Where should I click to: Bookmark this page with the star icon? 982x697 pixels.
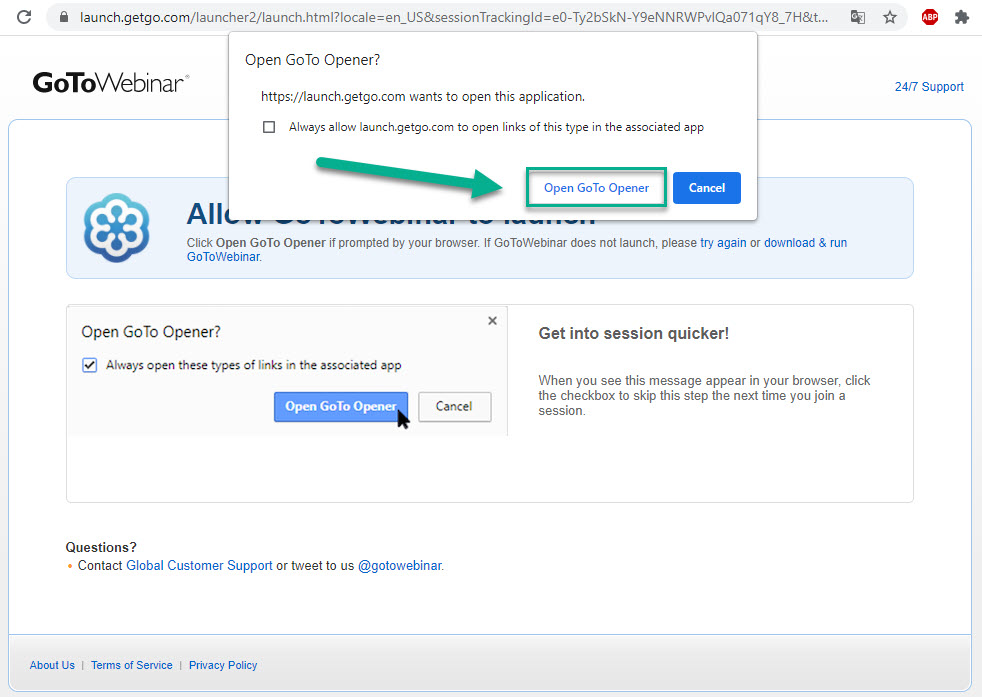pyautogui.click(x=890, y=17)
